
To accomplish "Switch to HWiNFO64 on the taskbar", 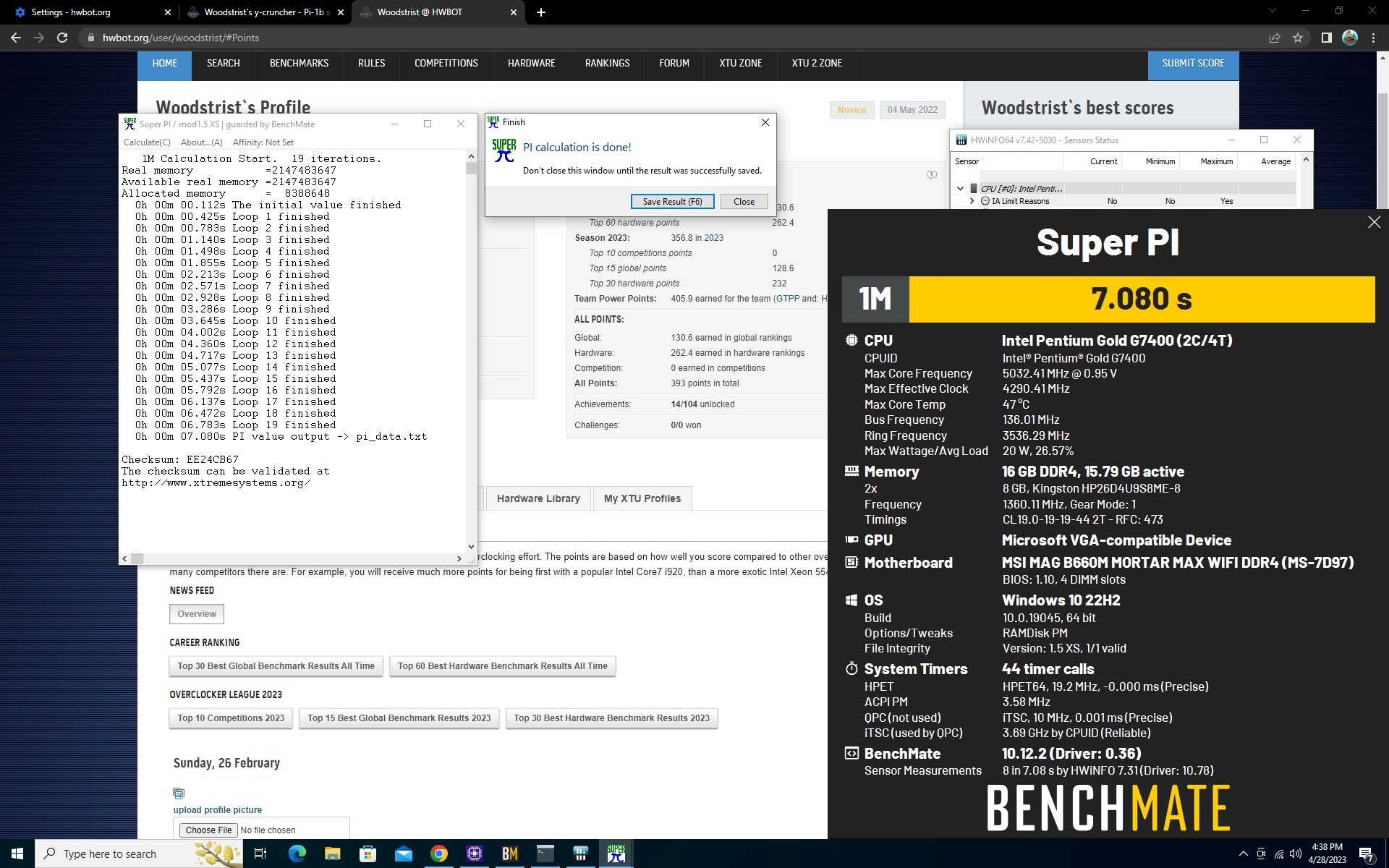I will click(581, 854).
